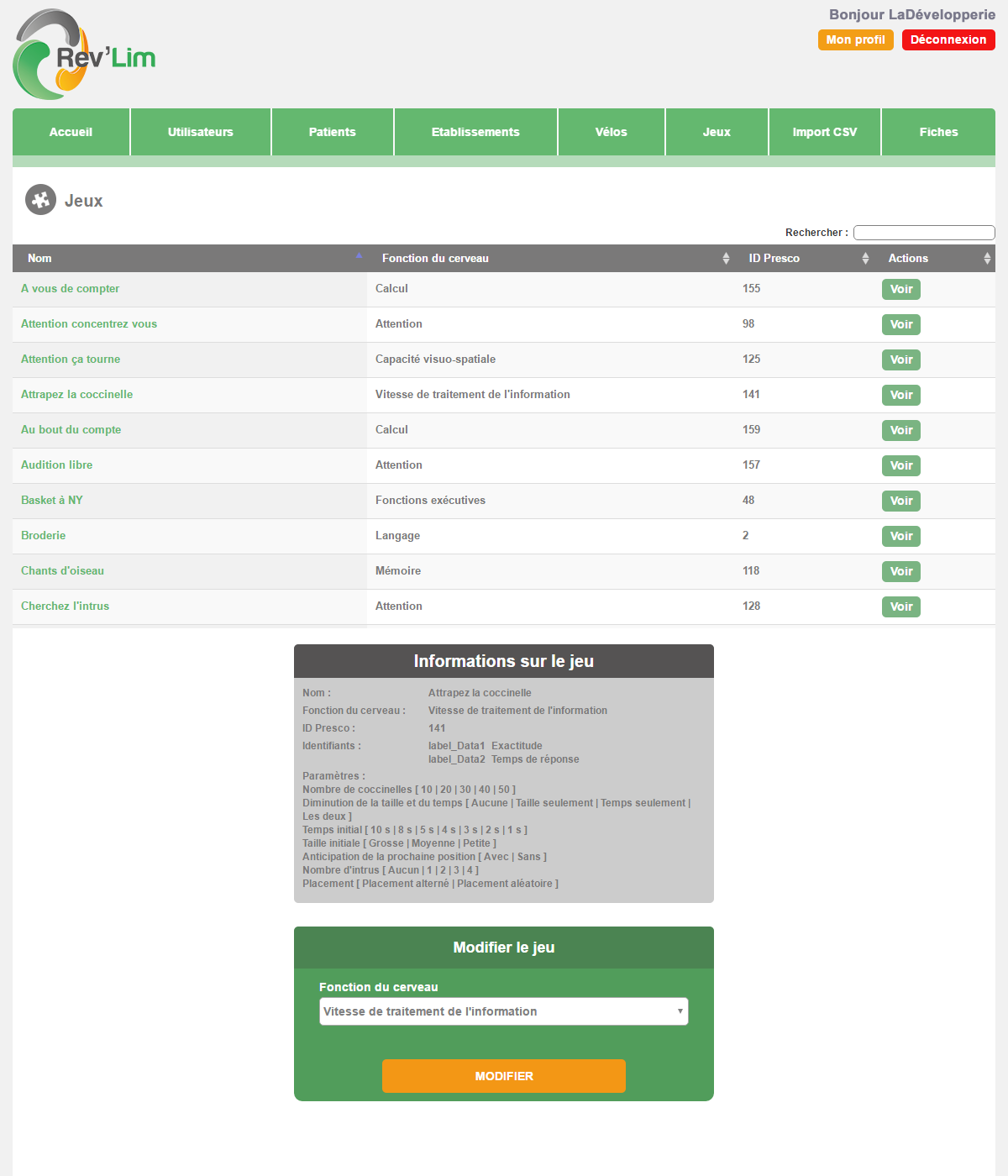The image size is (1008, 1176).
Task: Click the Jeux puzzle piece icon
Action: click(40, 200)
